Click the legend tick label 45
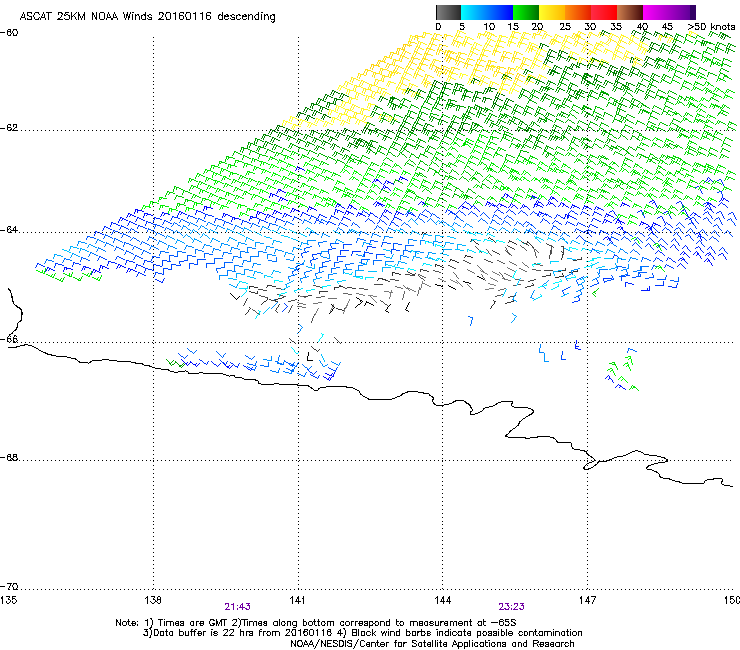Image resolution: width=740 pixels, height=650 pixels. click(667, 27)
